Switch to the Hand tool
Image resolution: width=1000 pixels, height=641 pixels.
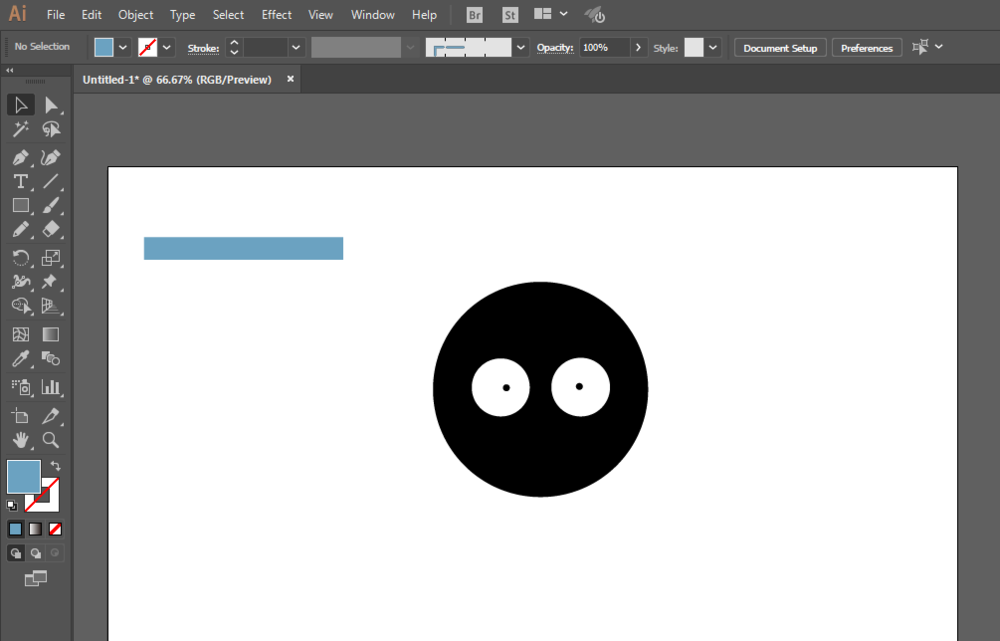click(x=20, y=440)
